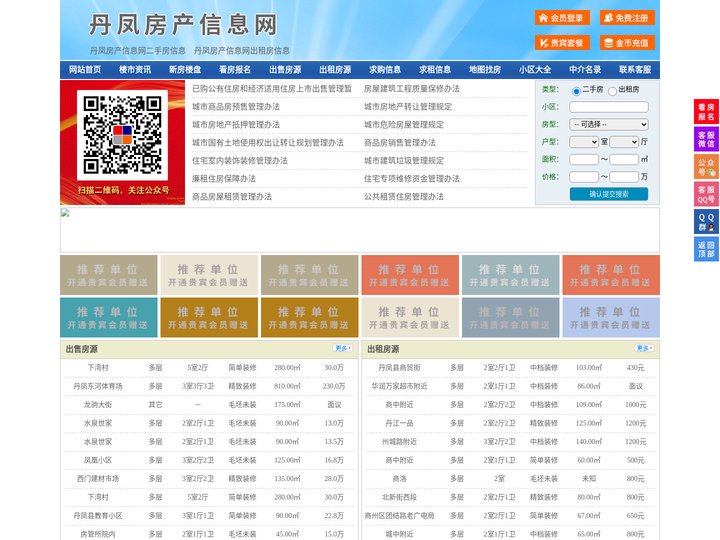Click the 返回顶部 floating sidebar icon
720x540 pixels.
[706, 249]
